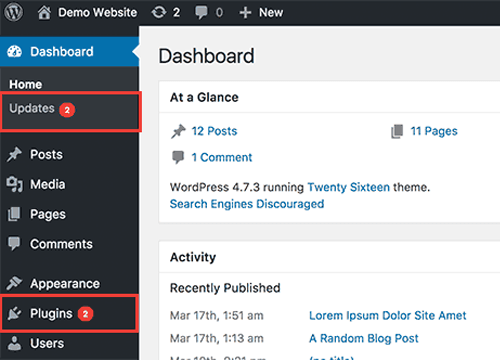Screen dimensions: 500x360
Task: Click the Media icon in sidebar
Action: coord(14,184)
